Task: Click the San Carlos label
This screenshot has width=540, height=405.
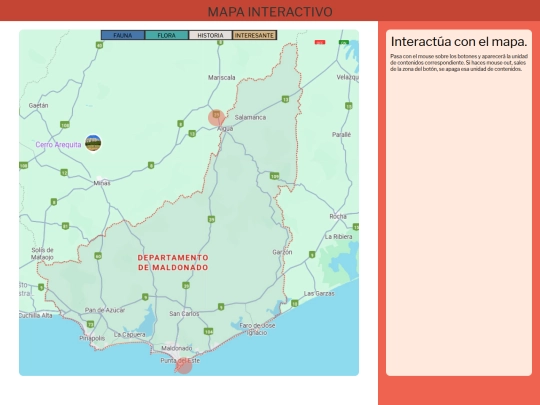Action: [184, 313]
